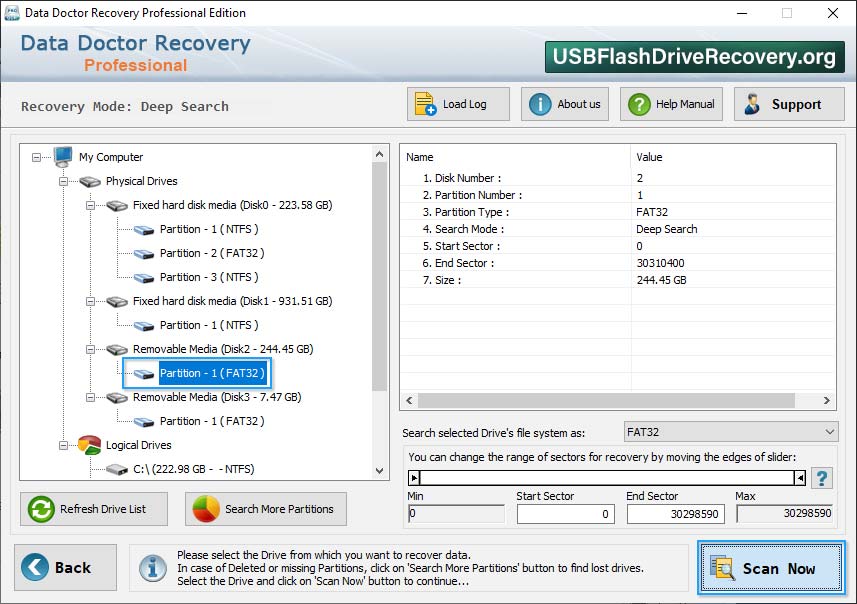The width and height of the screenshot is (857, 604).
Task: Collapse the Logical Drives node
Action: (x=63, y=445)
